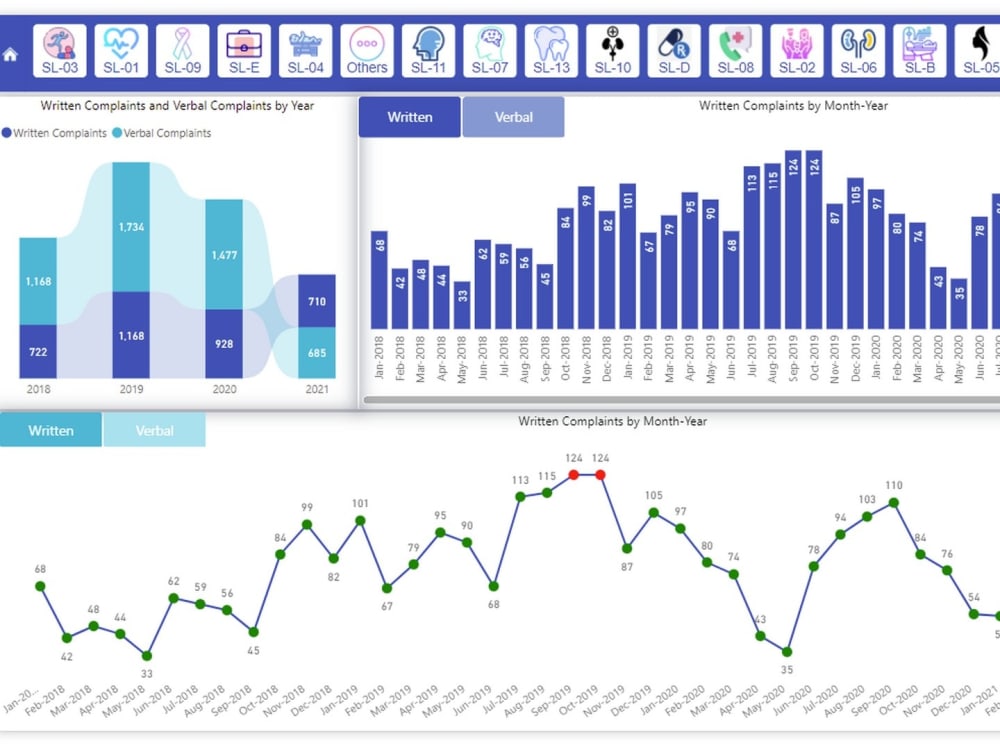This screenshot has height=750, width=1000.
Task: Enable Verbal view on the bottom line chart
Action: coord(155,430)
